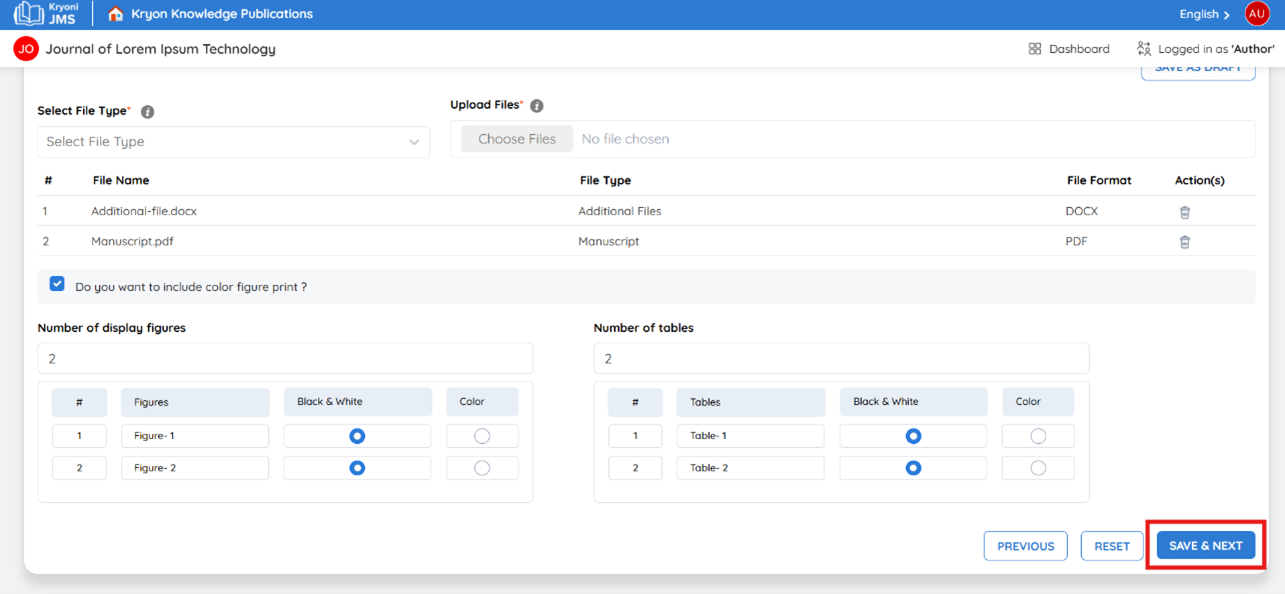
Task: Click the home icon beside Kryon Knowledge Publications
Action: pyautogui.click(x=116, y=14)
